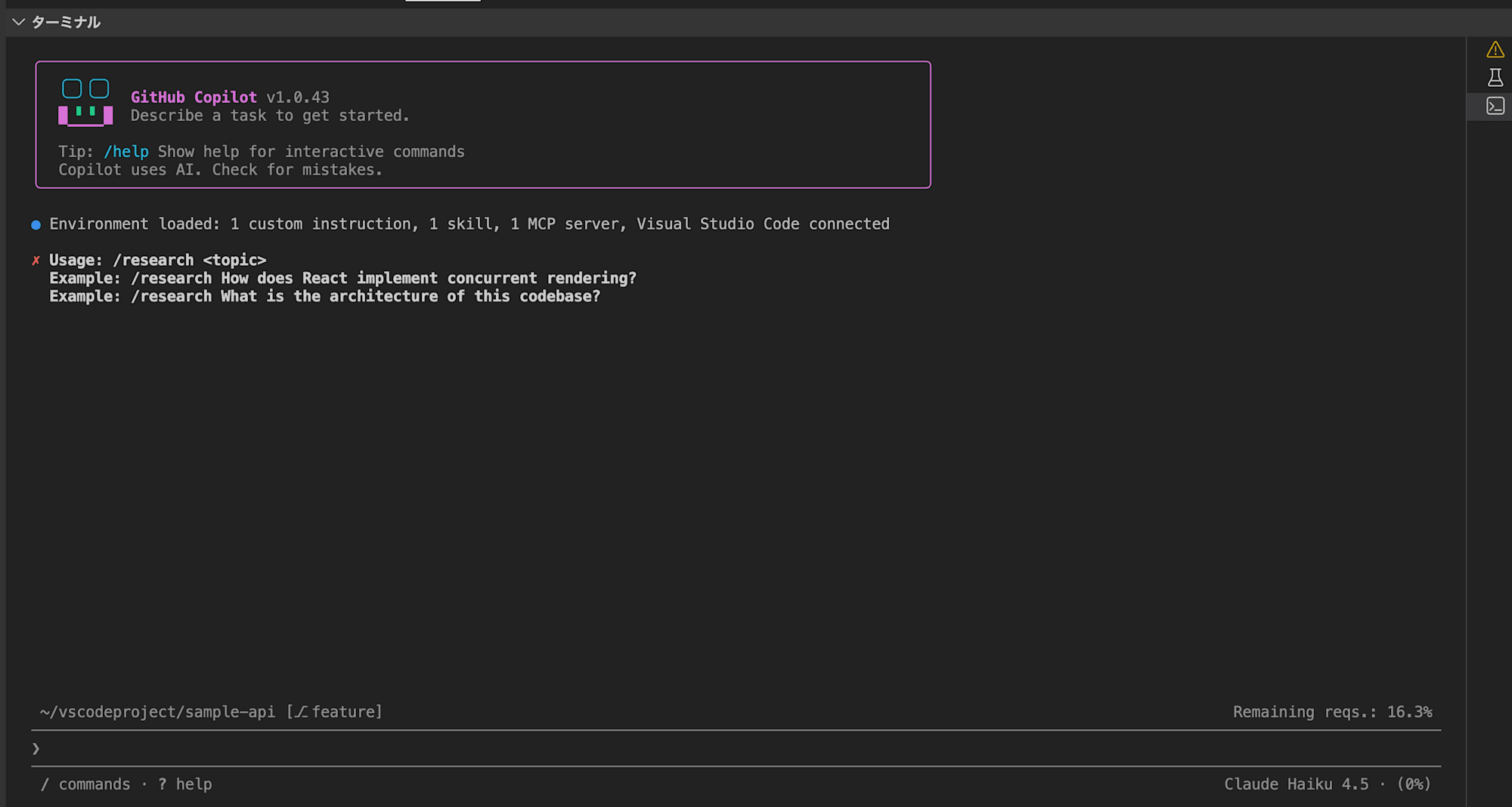Click the red error X beside Usage
Viewport: 1512px width, 807px height.
point(36,261)
